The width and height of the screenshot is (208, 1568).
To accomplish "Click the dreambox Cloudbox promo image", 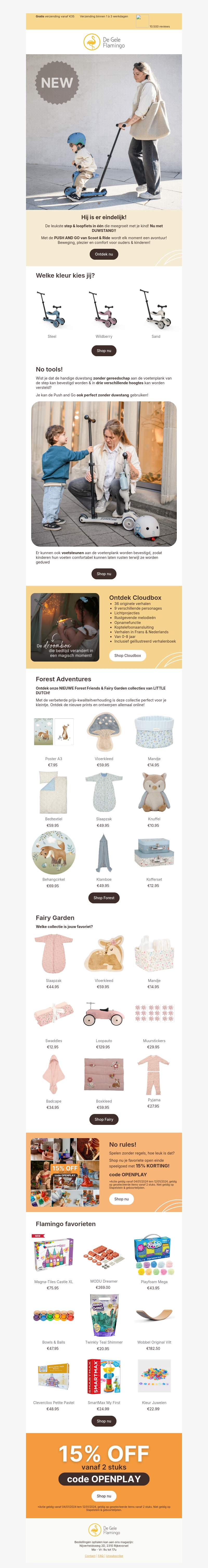I will point(65,627).
